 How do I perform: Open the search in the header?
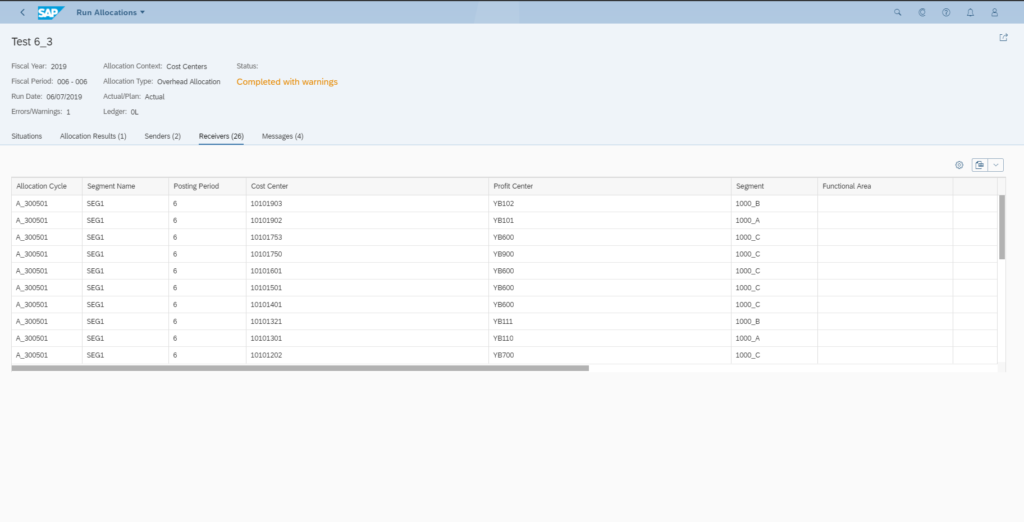coord(897,12)
